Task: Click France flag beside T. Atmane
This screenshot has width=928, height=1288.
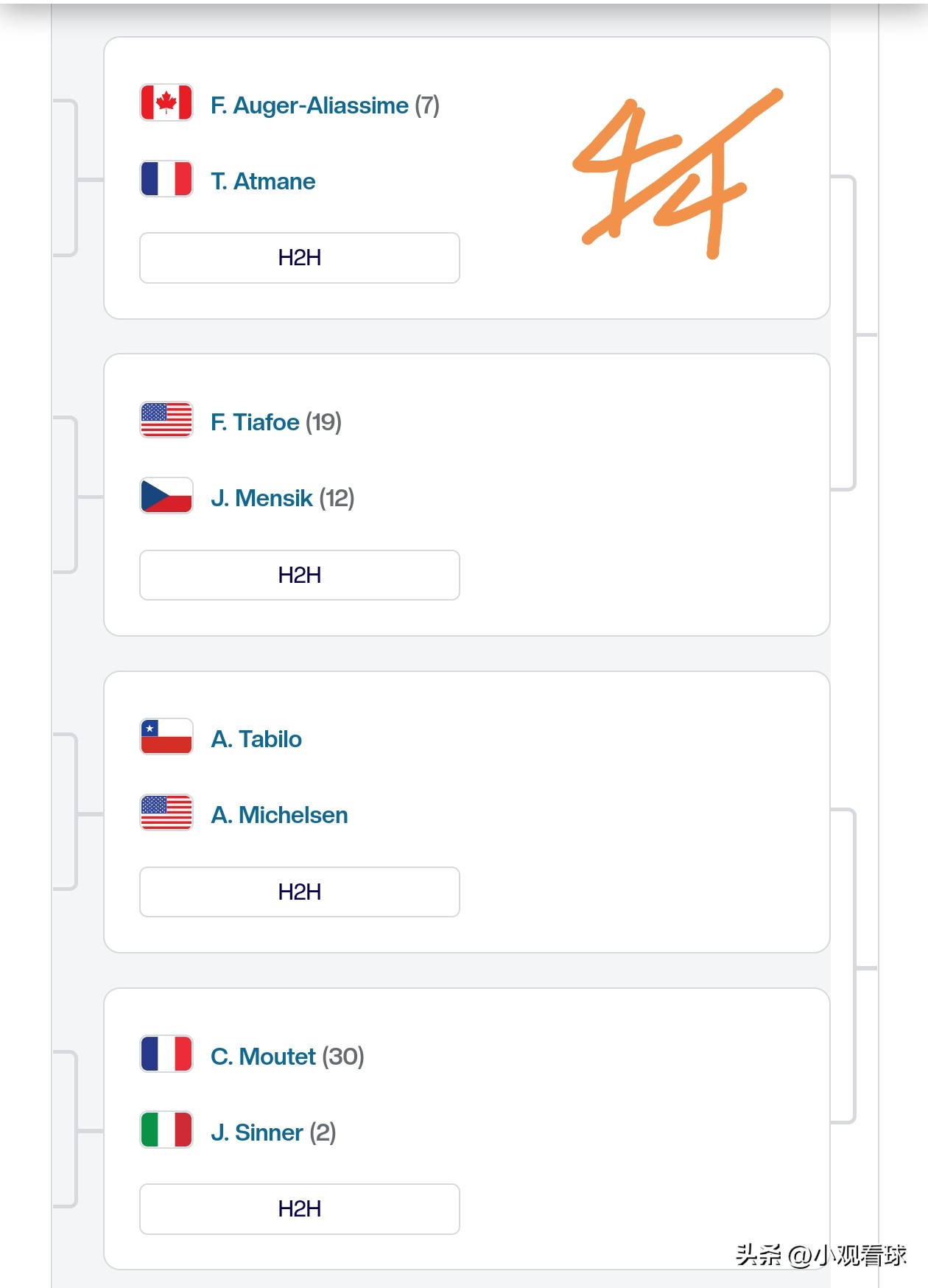Action: [x=166, y=179]
